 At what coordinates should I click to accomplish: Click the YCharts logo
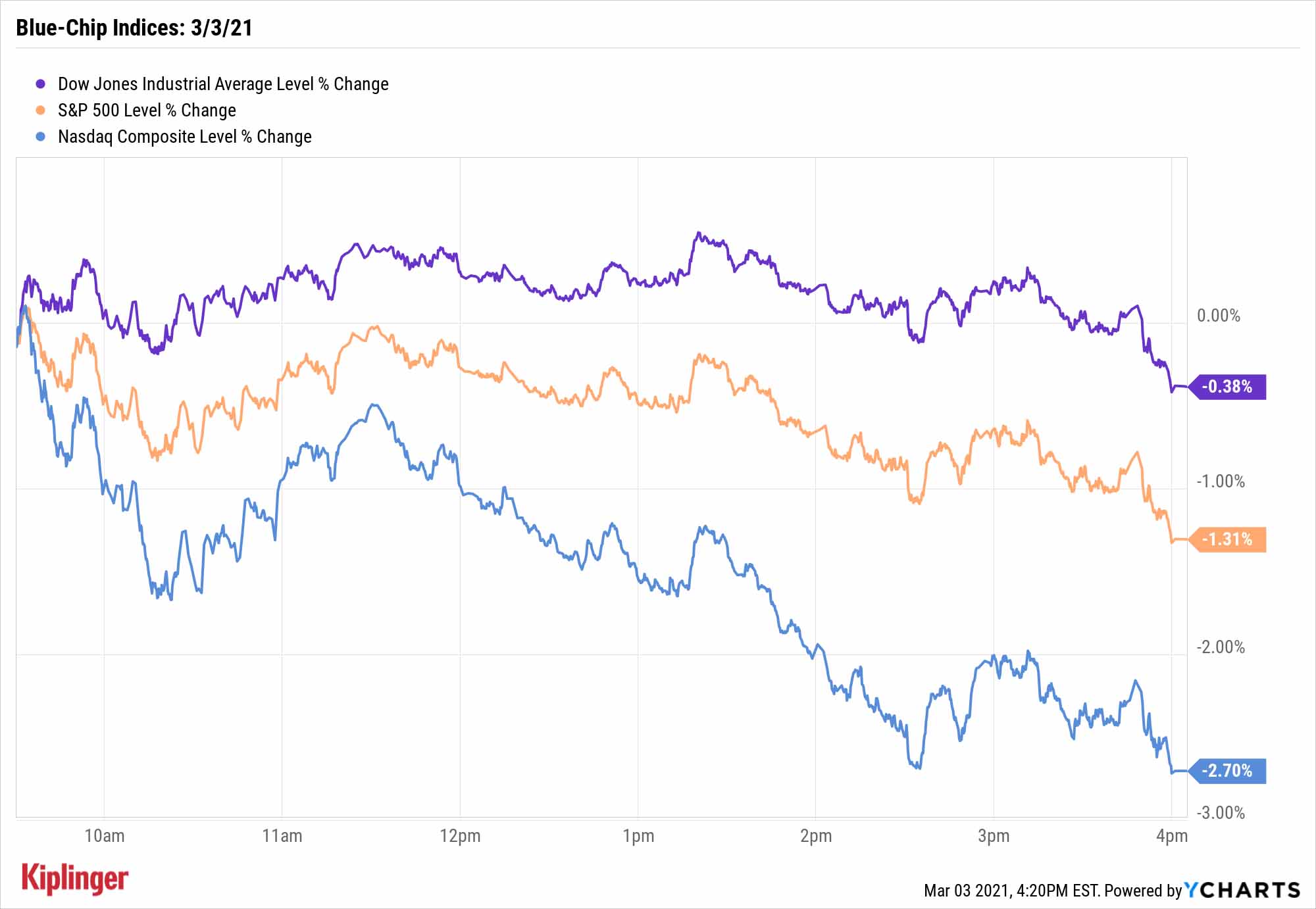(x=1243, y=890)
